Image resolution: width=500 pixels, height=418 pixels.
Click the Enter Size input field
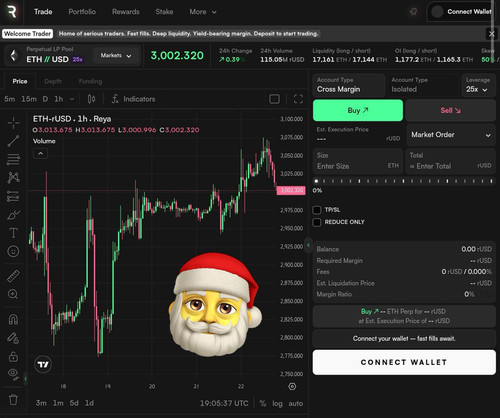point(358,162)
